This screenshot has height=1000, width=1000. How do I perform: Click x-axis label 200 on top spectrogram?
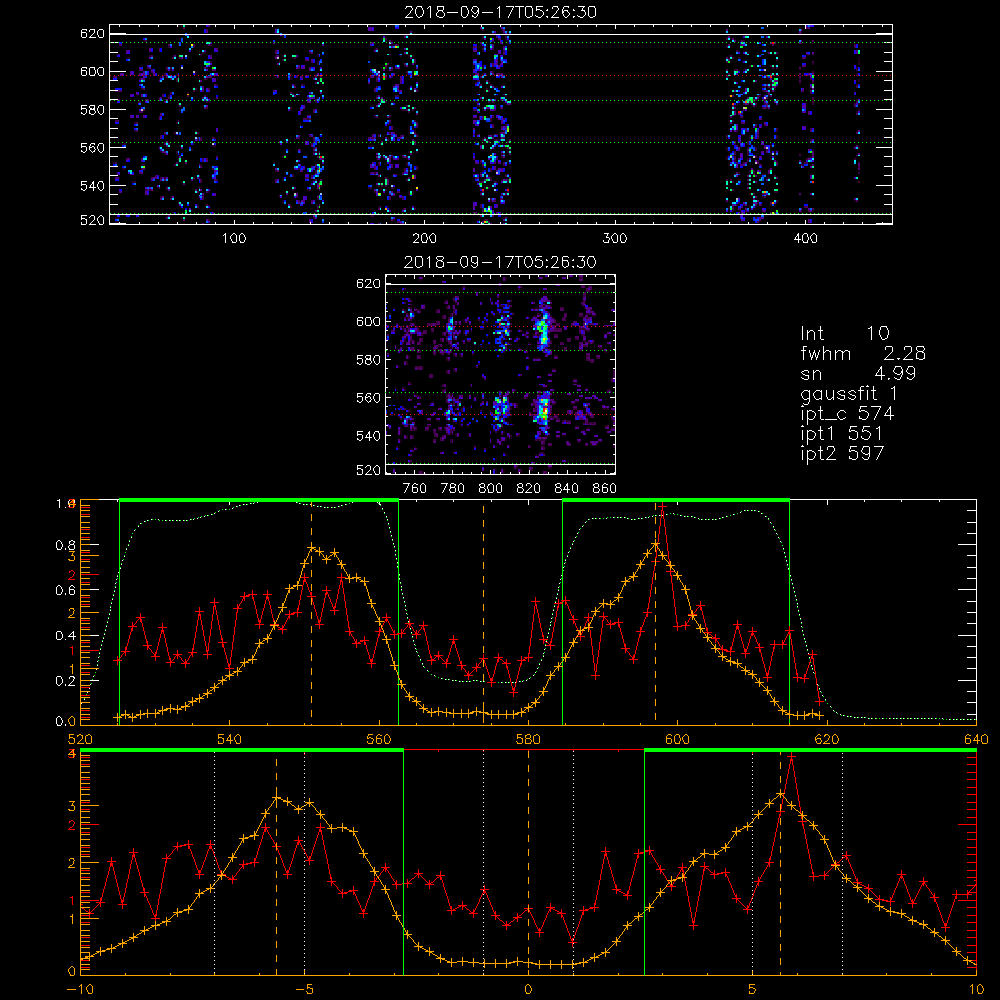(424, 239)
